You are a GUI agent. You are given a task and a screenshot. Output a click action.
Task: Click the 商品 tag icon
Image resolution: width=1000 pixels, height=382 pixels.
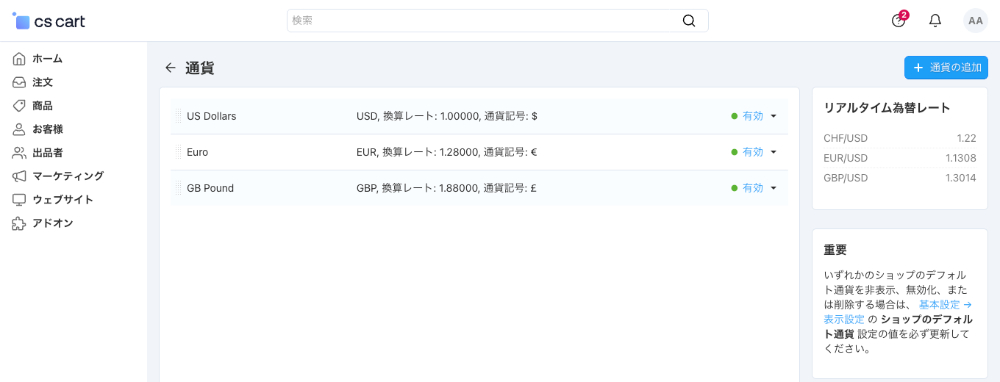[x=19, y=106]
